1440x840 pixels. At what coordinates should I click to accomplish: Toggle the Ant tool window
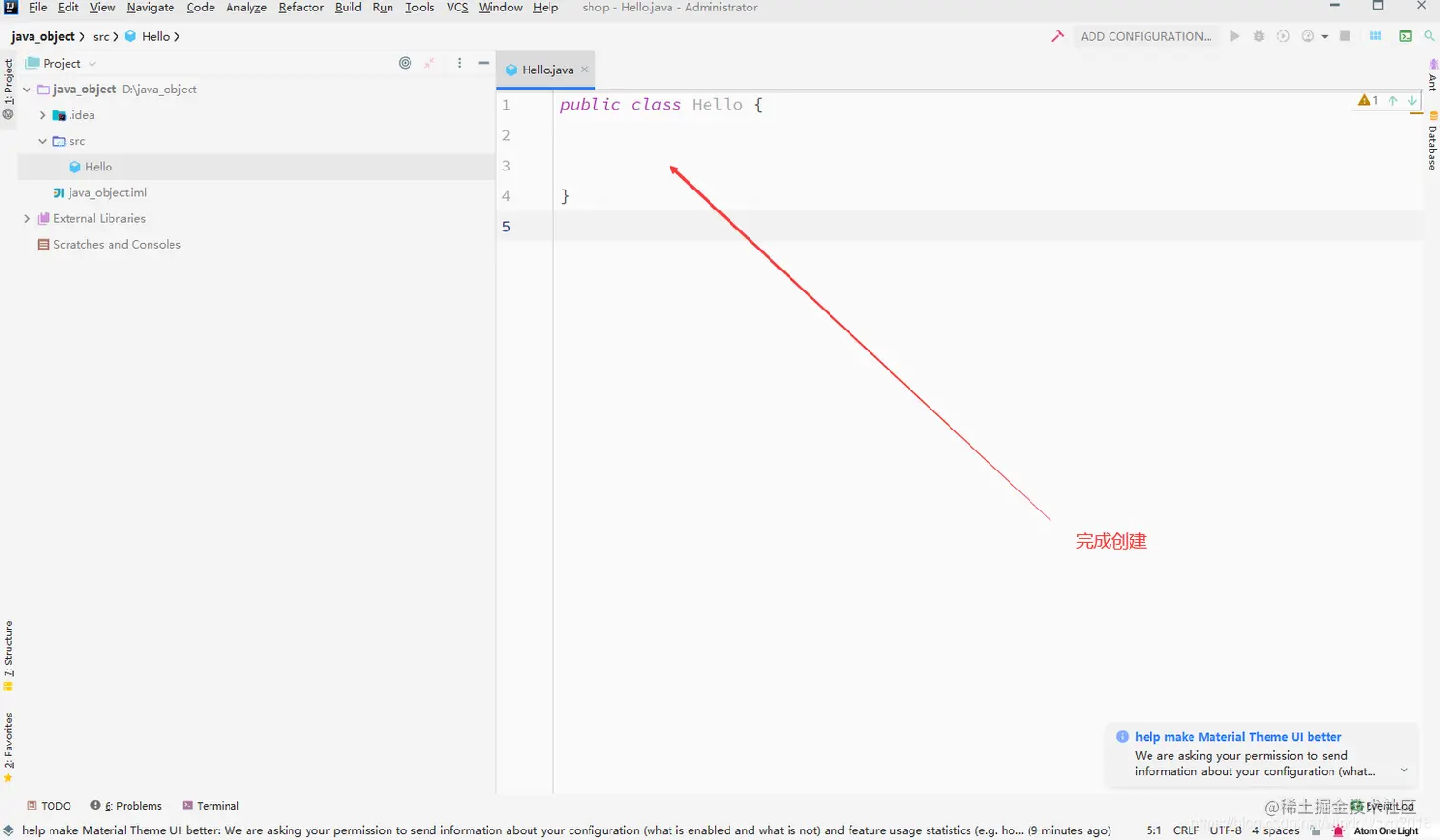[1432, 74]
